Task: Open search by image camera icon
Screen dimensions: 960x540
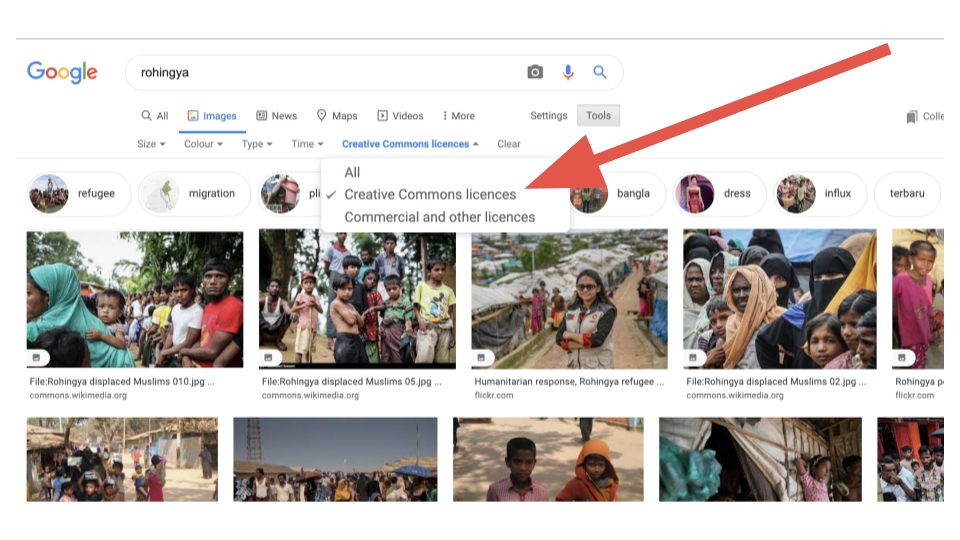Action: [535, 72]
